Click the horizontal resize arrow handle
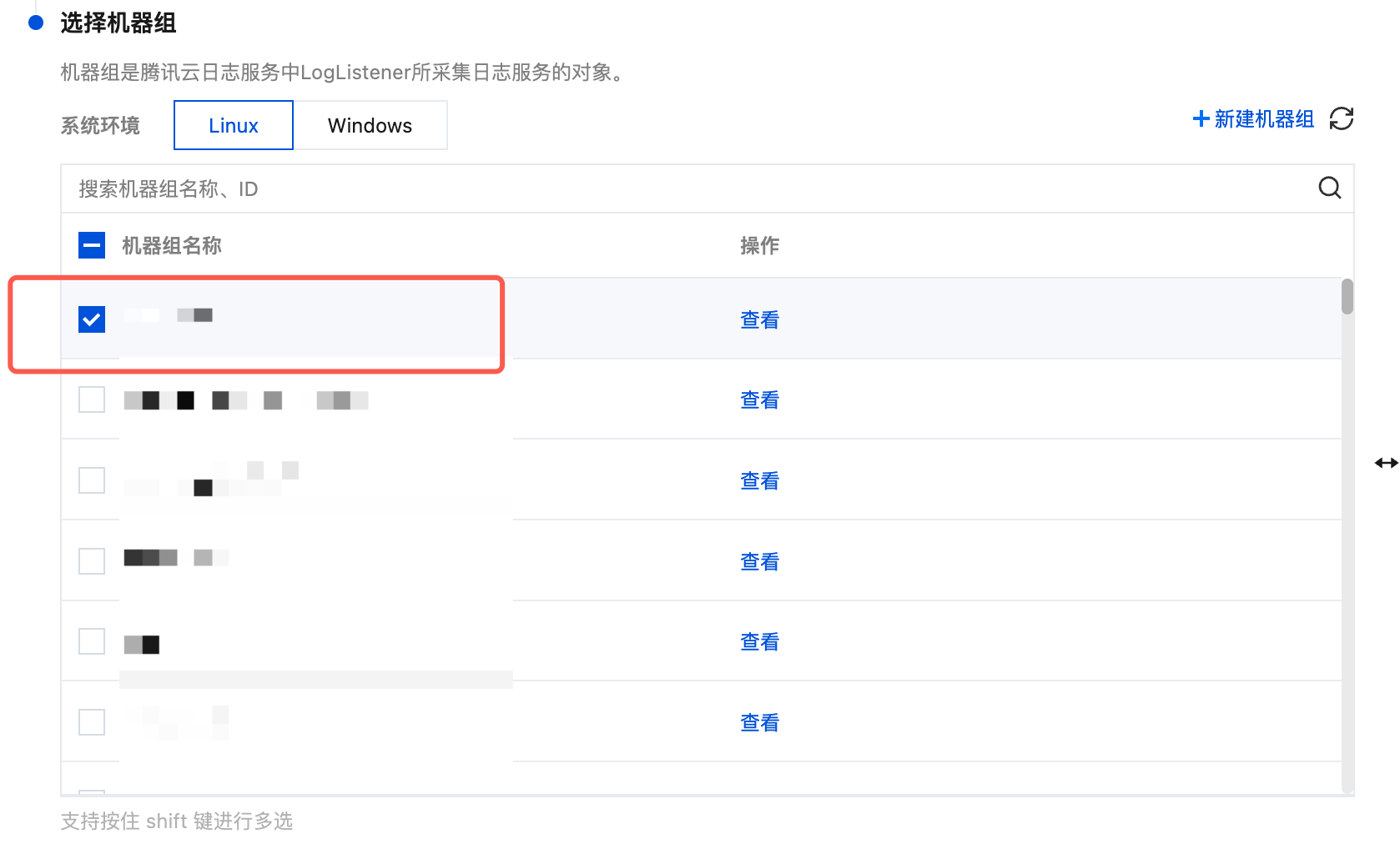 point(1386,463)
